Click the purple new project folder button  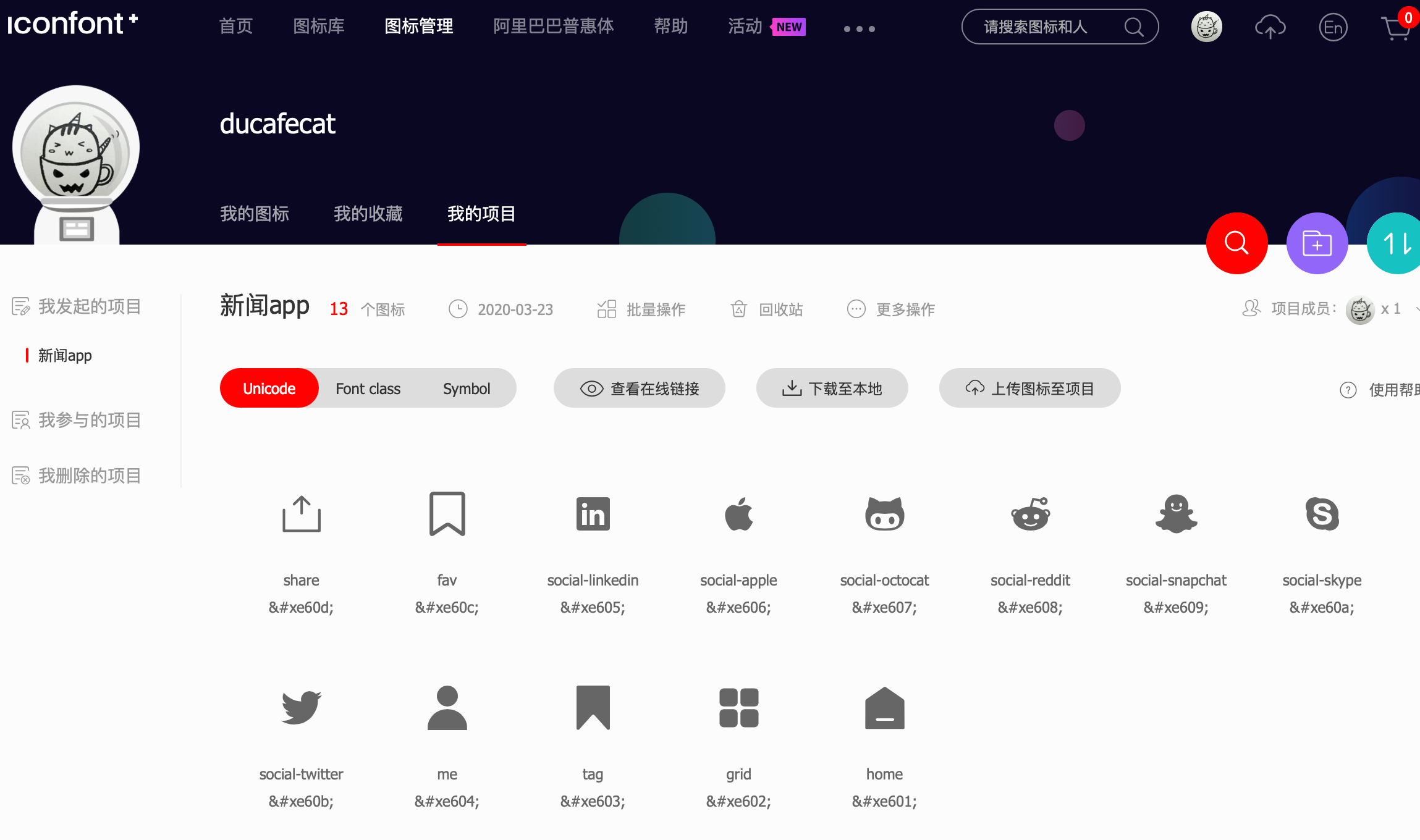1317,243
